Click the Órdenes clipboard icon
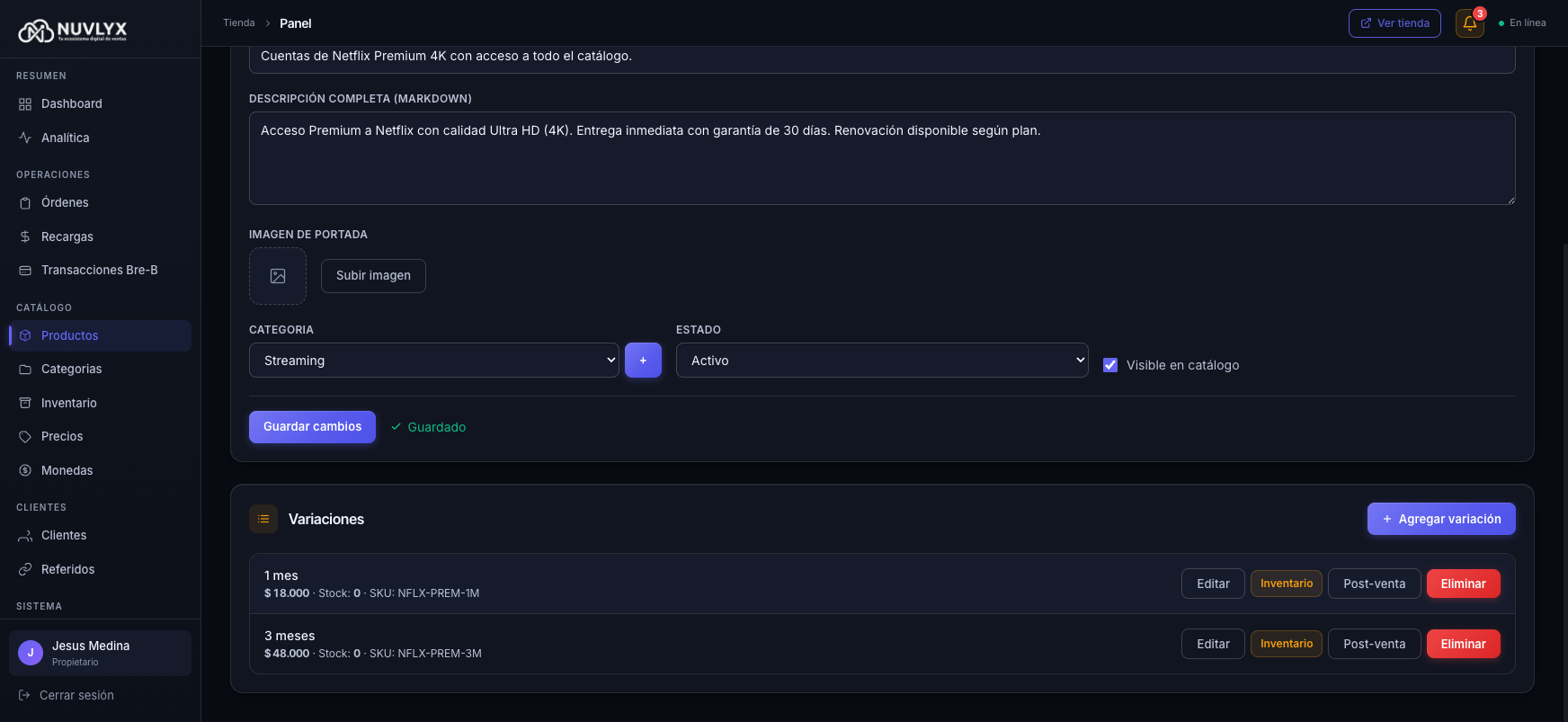This screenshot has height=722, width=1568. click(25, 203)
